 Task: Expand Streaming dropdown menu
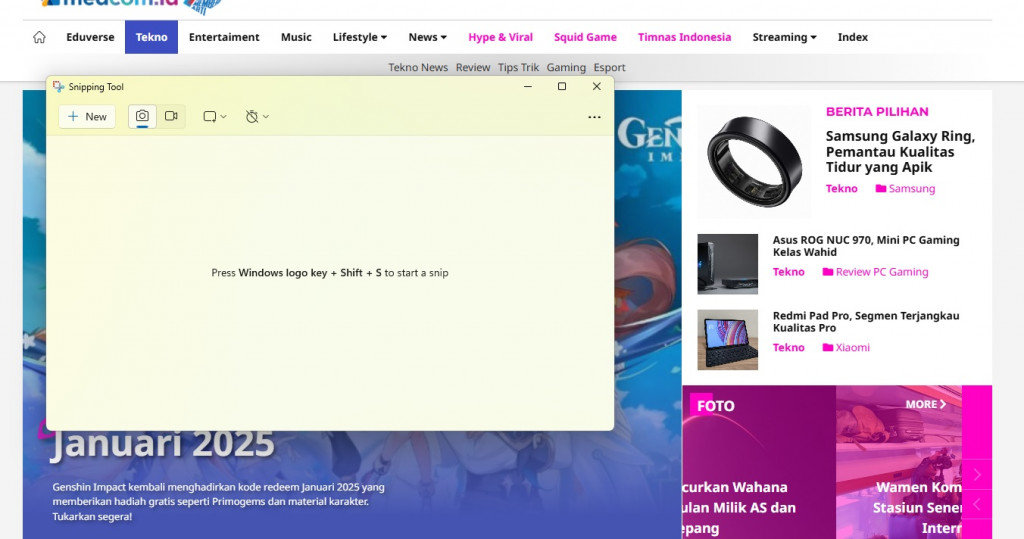point(784,37)
